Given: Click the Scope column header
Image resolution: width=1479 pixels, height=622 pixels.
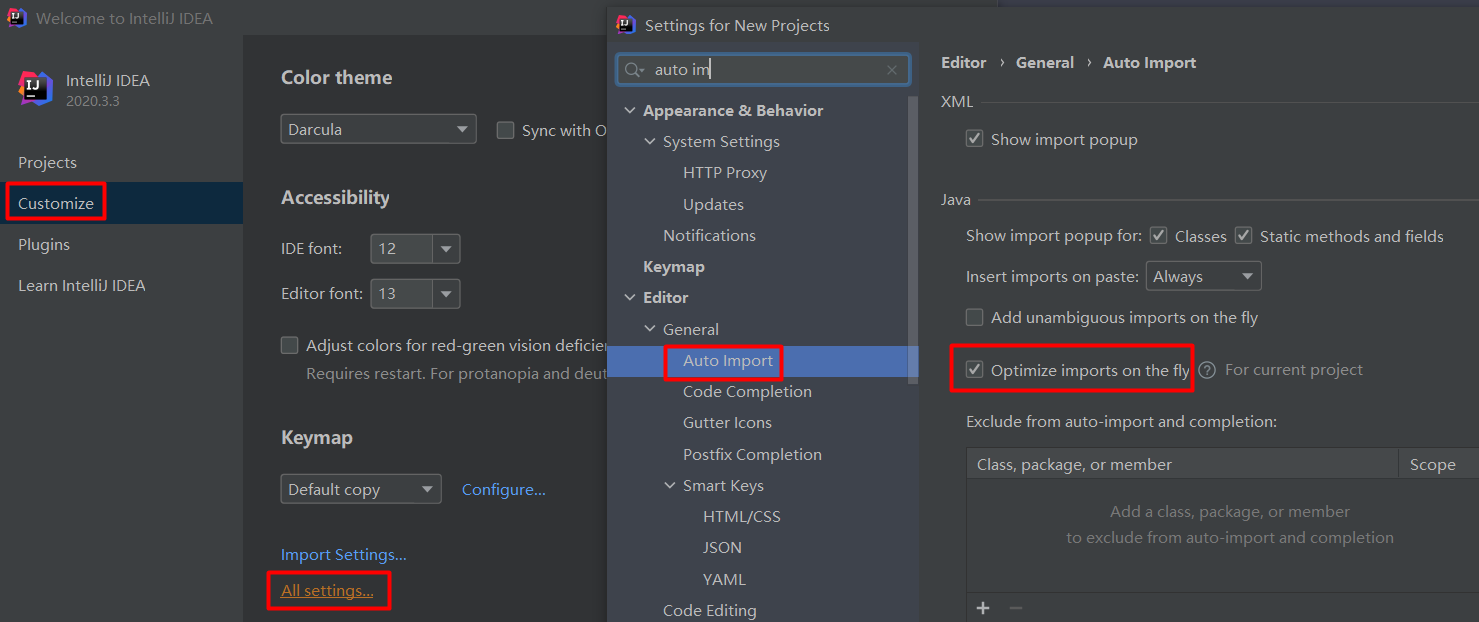Looking at the screenshot, I should point(1438,464).
